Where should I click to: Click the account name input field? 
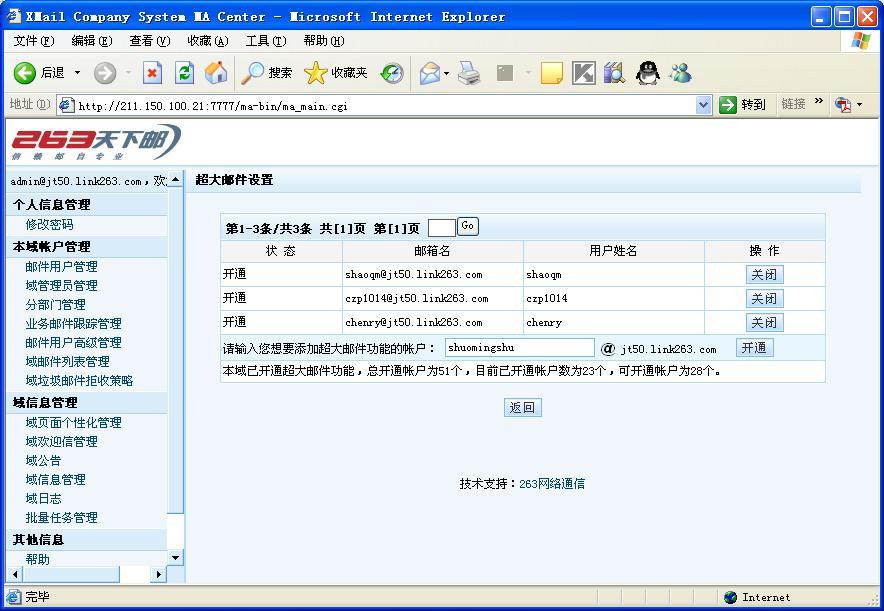519,348
